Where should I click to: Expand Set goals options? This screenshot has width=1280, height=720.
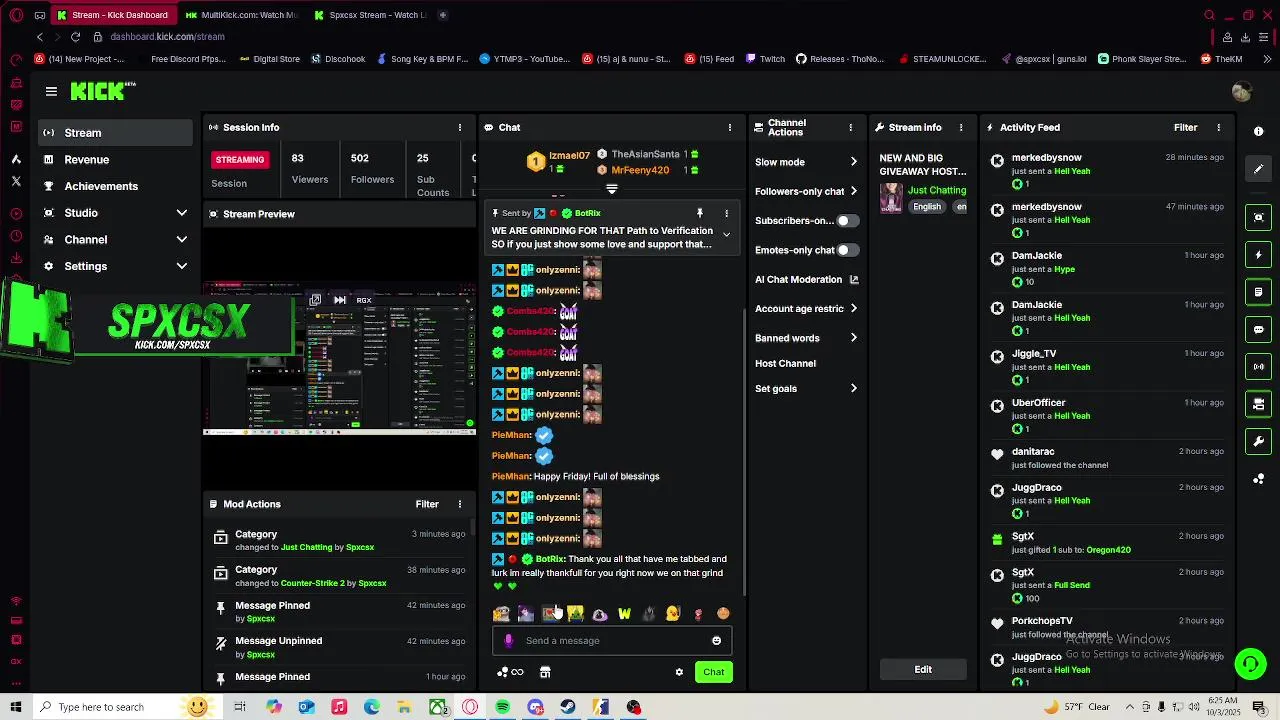(x=853, y=389)
